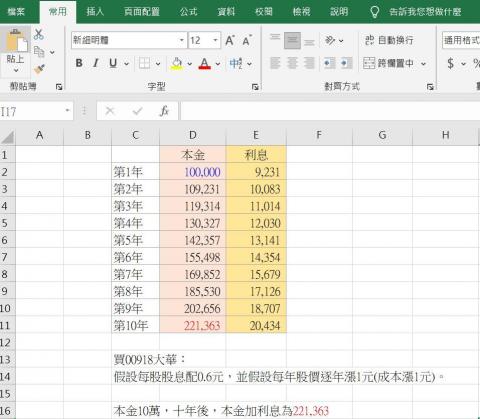The height and width of the screenshot is (419, 480).
Task: Align text left
Action: tap(275, 63)
